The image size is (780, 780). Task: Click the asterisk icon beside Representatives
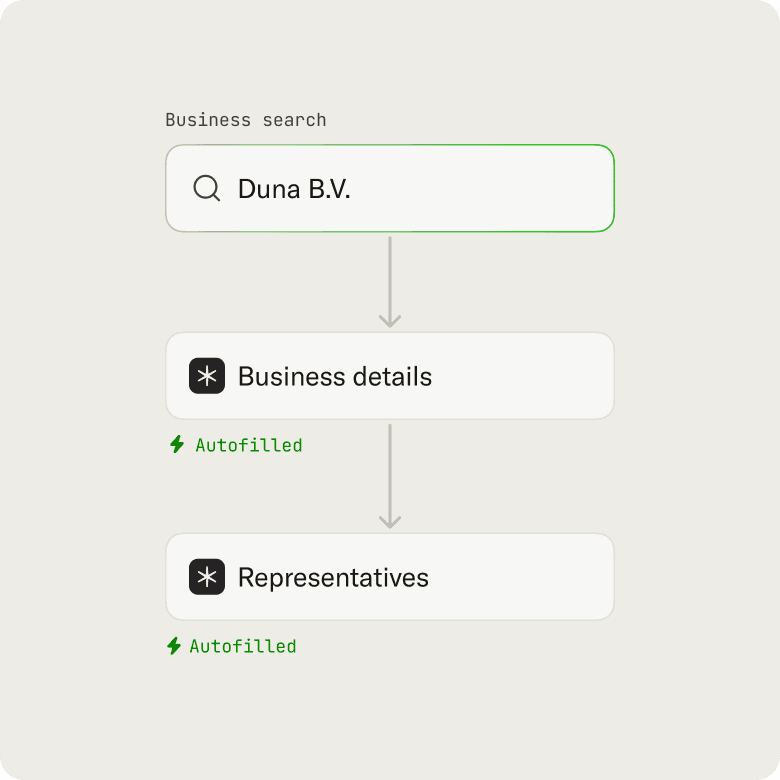click(x=207, y=577)
